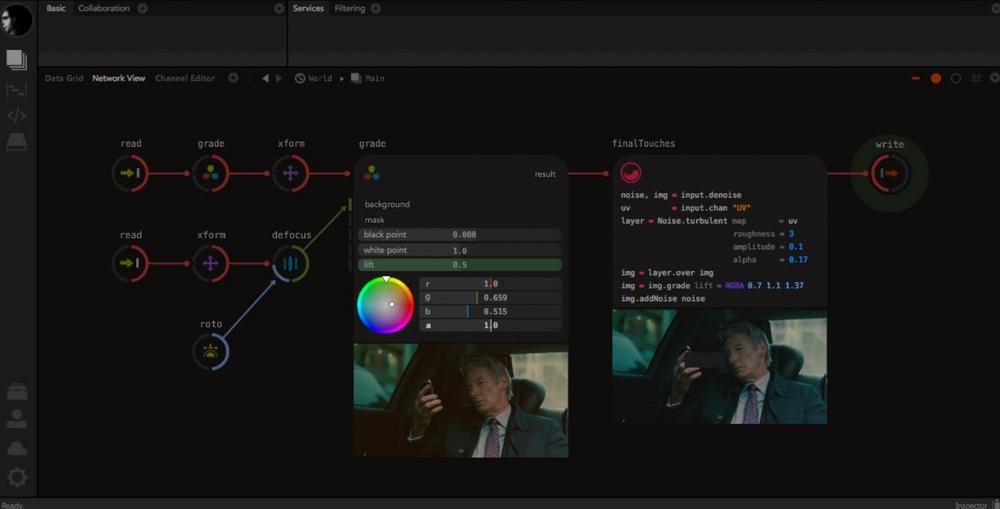The image size is (1000, 509).
Task: Click the line 'img.addNoise noise'
Action: pyautogui.click(x=663, y=299)
